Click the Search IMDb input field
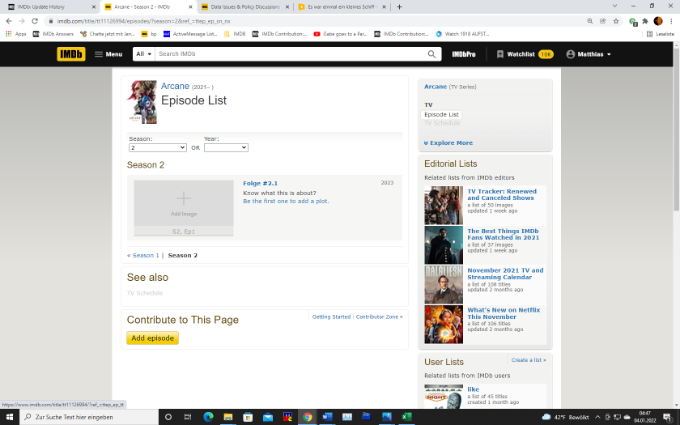The width and height of the screenshot is (680, 425). 290,54
